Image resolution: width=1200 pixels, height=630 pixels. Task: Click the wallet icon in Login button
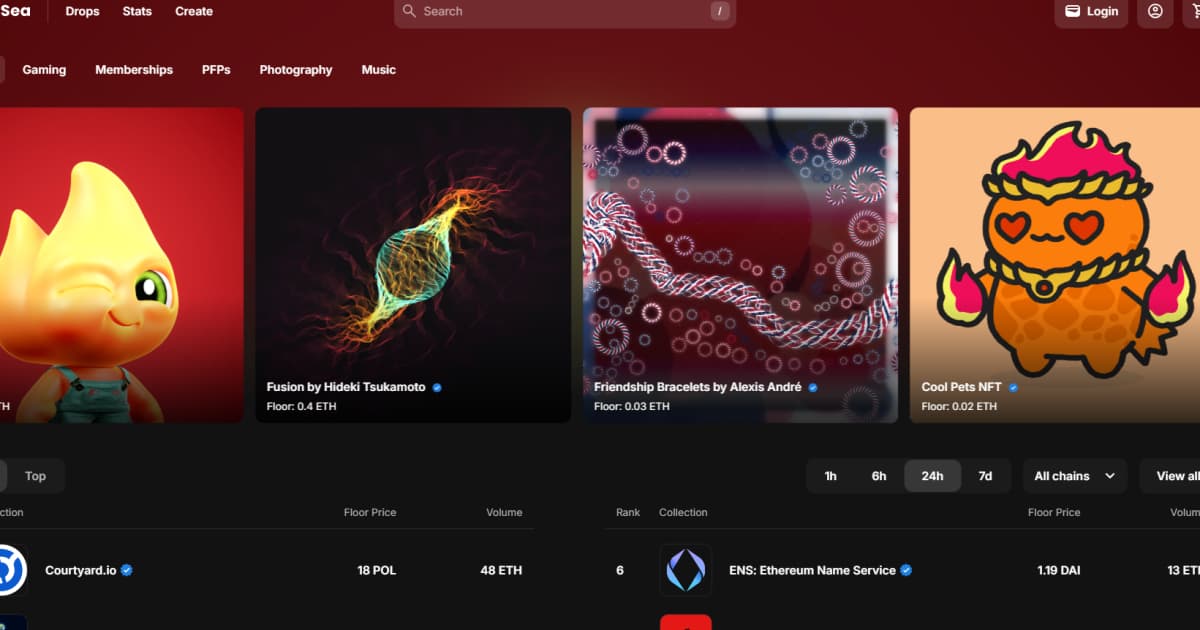coord(1072,11)
